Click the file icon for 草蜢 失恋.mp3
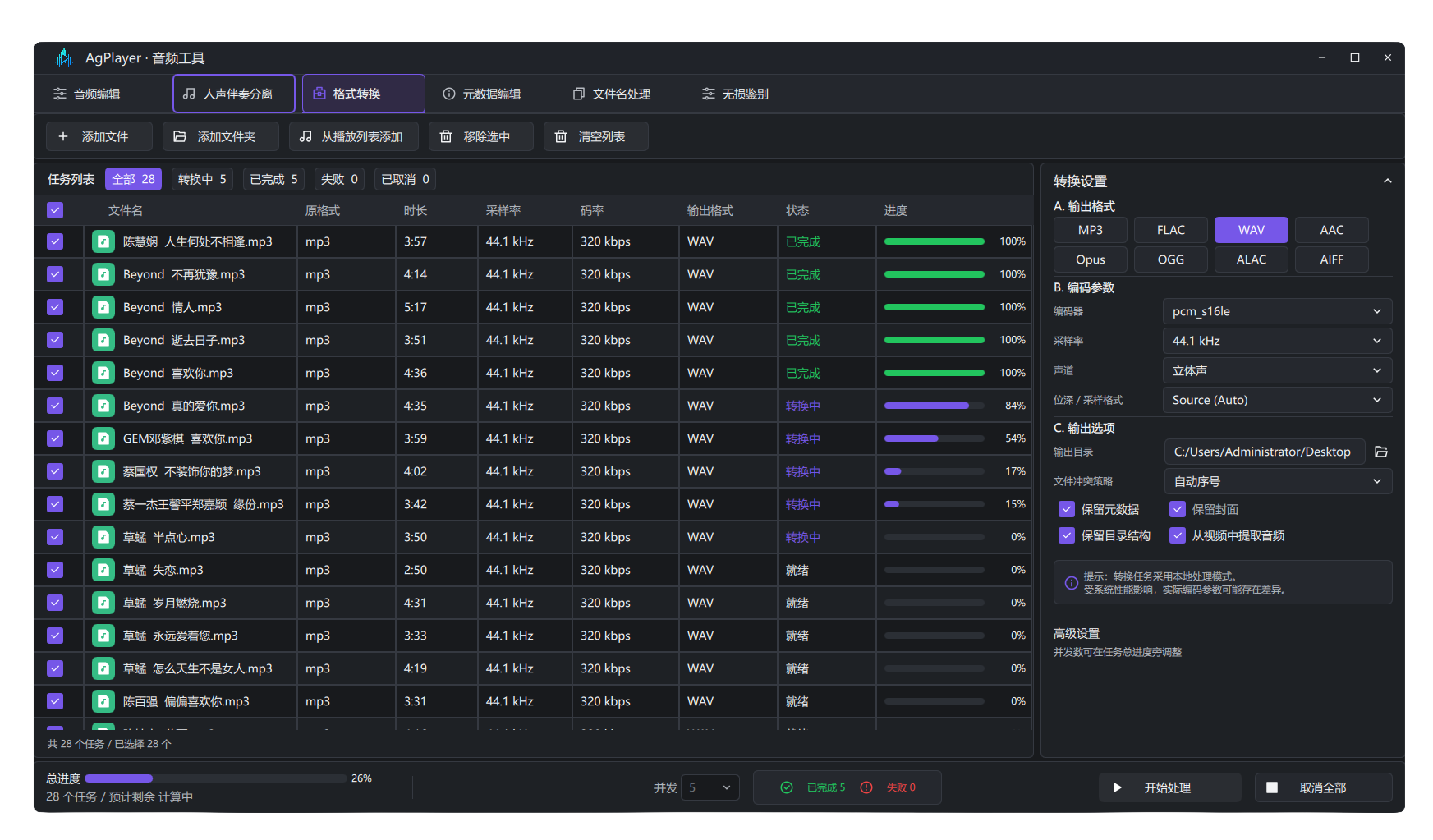Image resolution: width=1433 pixels, height=840 pixels. (x=103, y=570)
